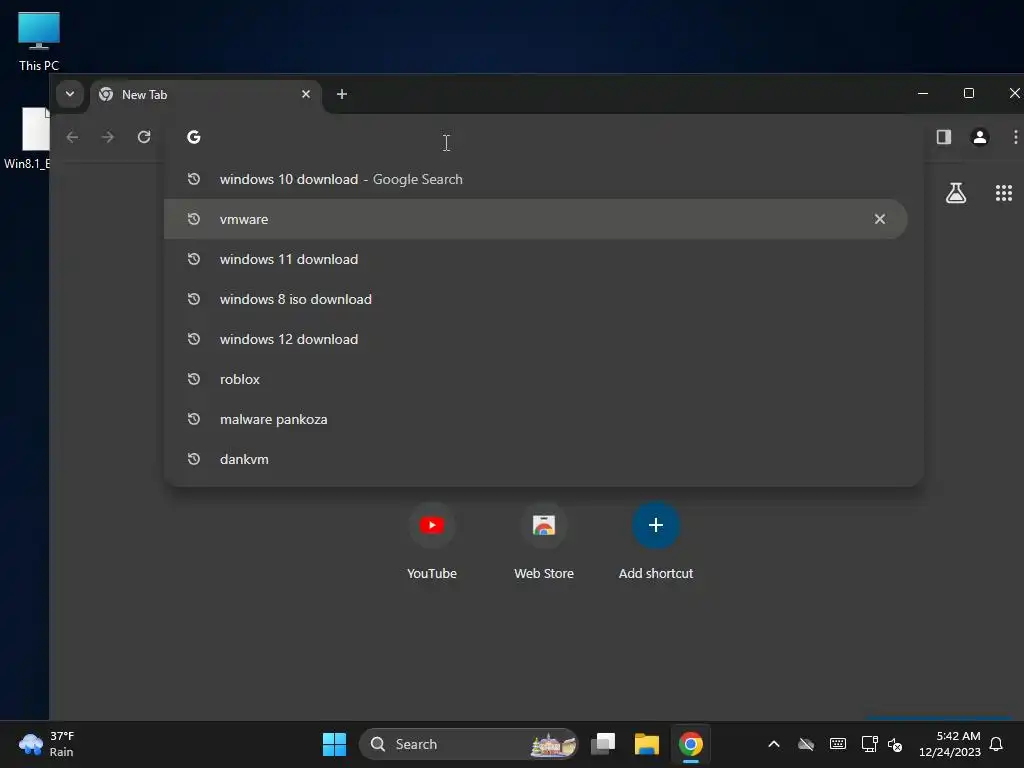Image resolution: width=1024 pixels, height=768 pixels.
Task: Select the Win8.1 desktop file
Action: click(27, 138)
